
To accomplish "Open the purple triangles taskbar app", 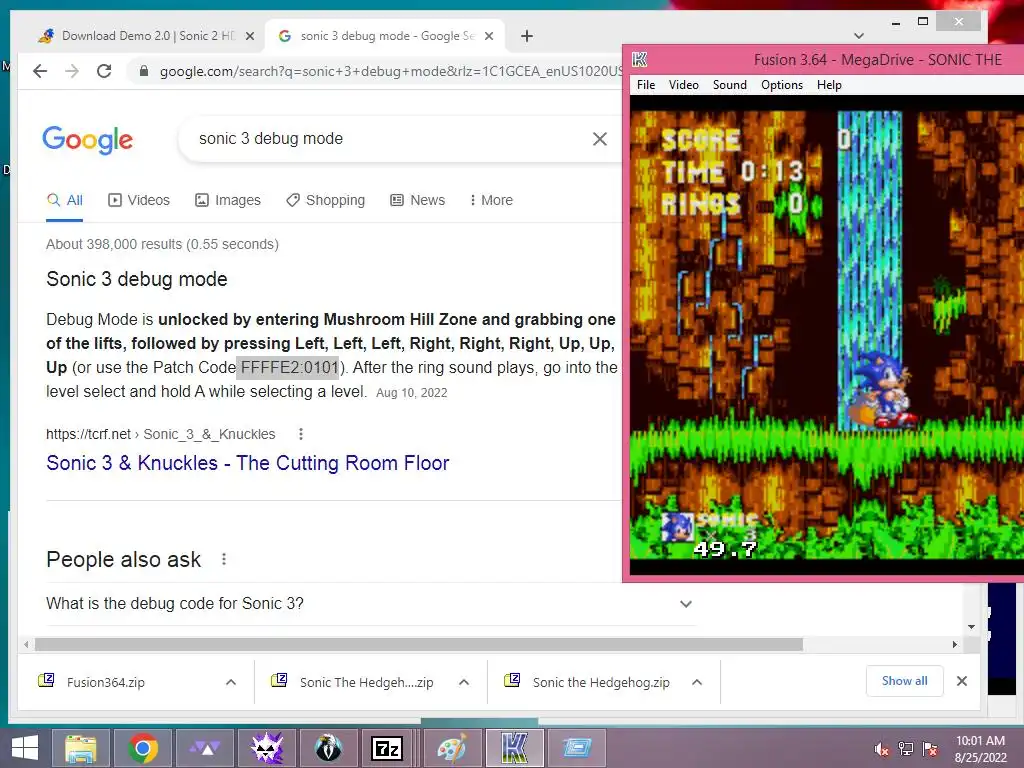I will tap(204, 748).
